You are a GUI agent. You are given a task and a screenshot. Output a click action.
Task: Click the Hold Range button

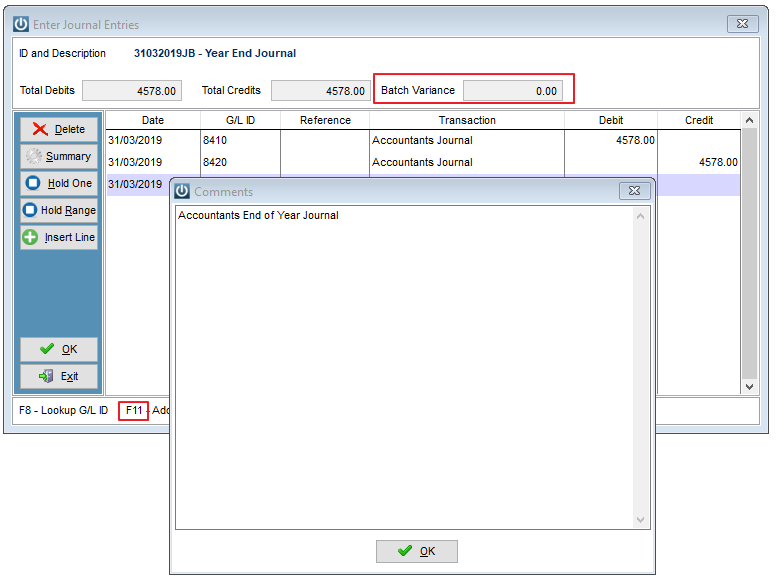(59, 210)
